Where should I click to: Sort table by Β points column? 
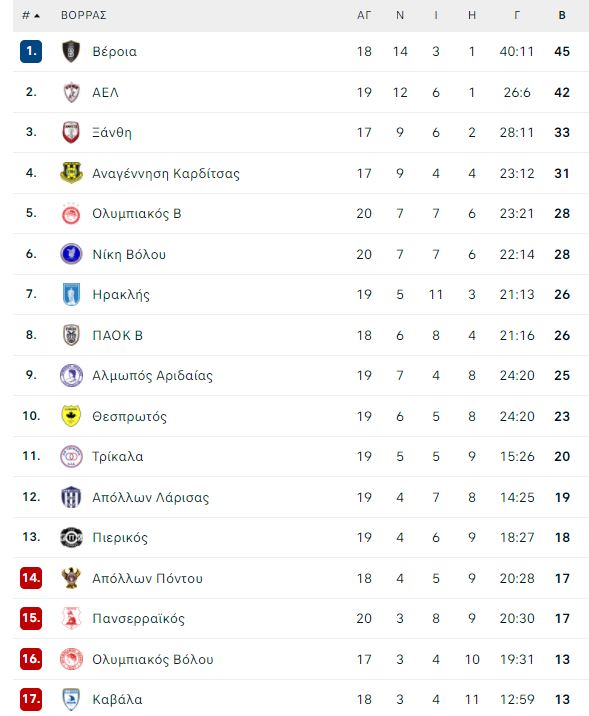click(562, 15)
